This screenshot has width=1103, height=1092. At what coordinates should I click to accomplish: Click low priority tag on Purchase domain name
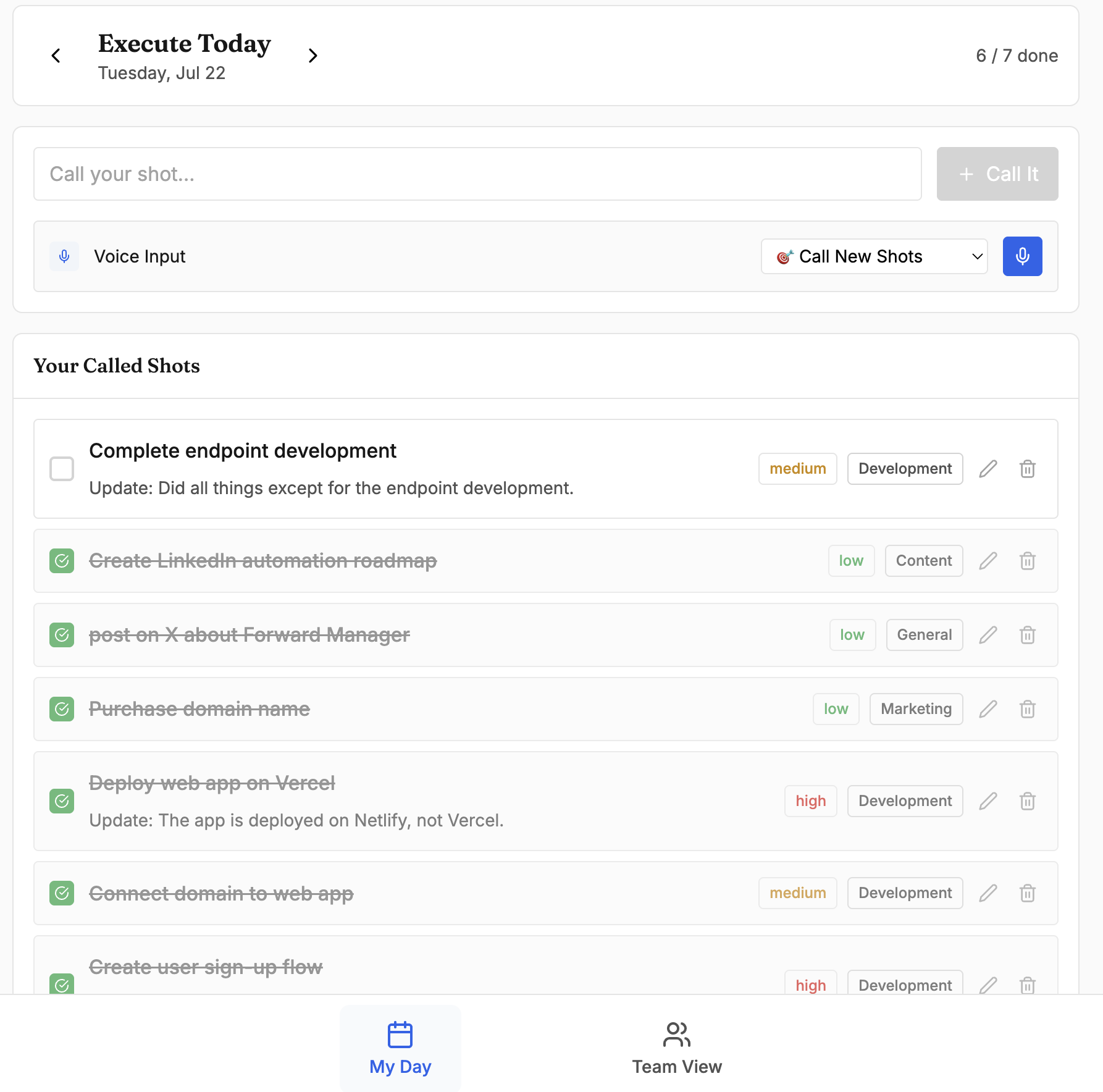coord(836,709)
